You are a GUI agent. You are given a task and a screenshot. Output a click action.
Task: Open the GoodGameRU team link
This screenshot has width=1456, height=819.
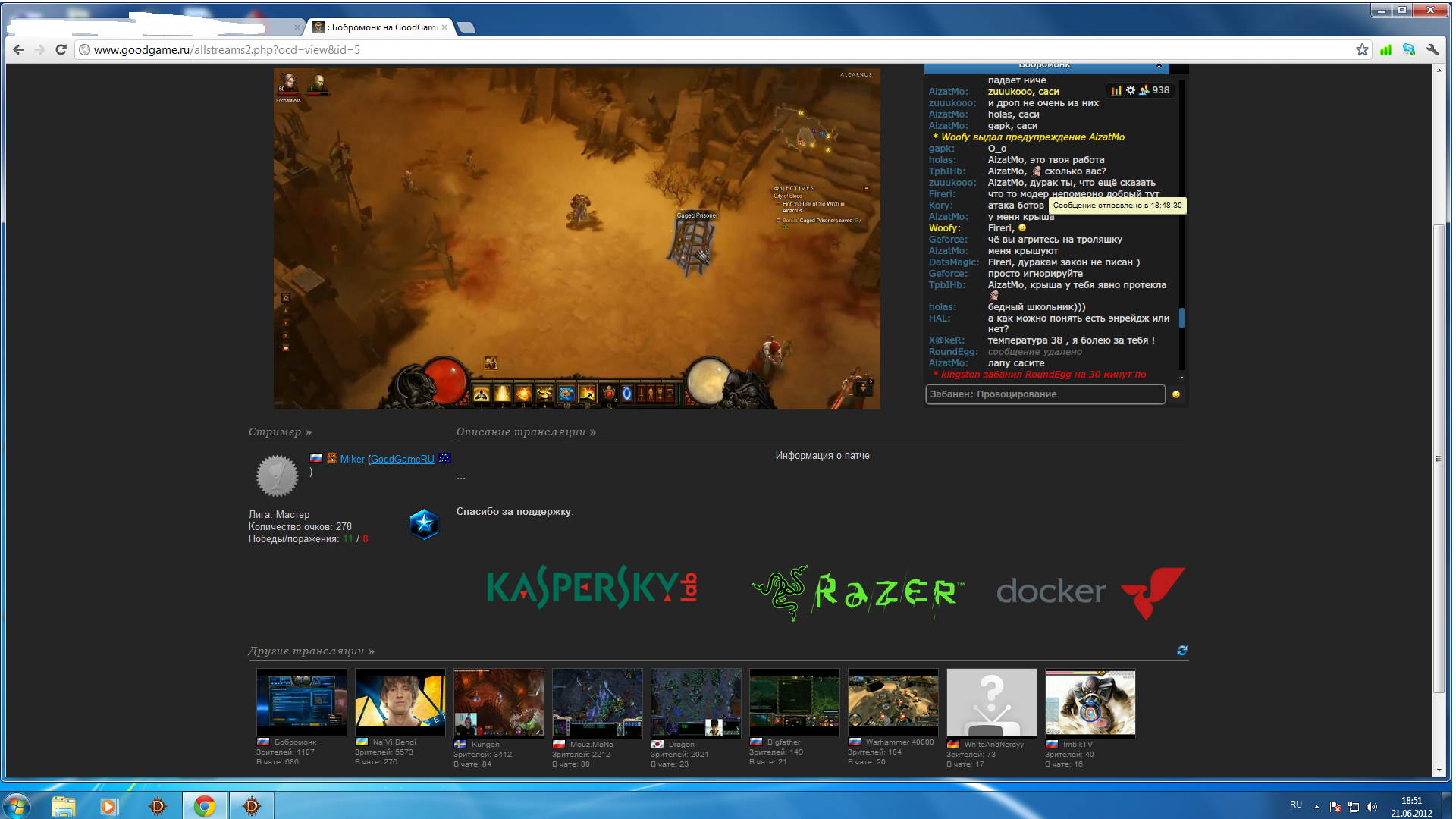pyautogui.click(x=402, y=459)
